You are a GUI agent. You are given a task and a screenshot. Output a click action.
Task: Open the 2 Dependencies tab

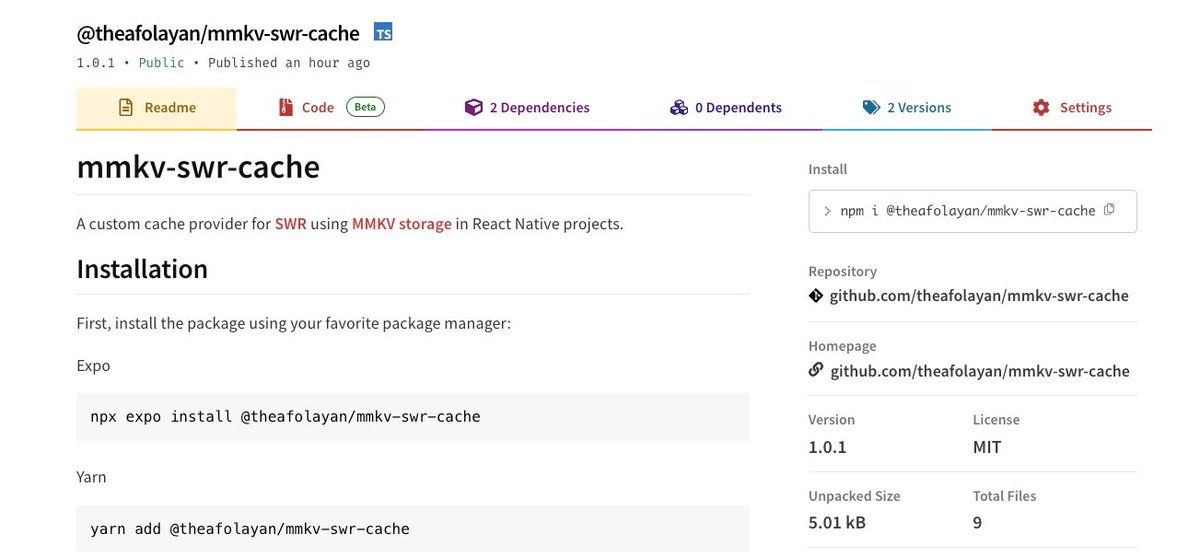pyautogui.click(x=527, y=108)
